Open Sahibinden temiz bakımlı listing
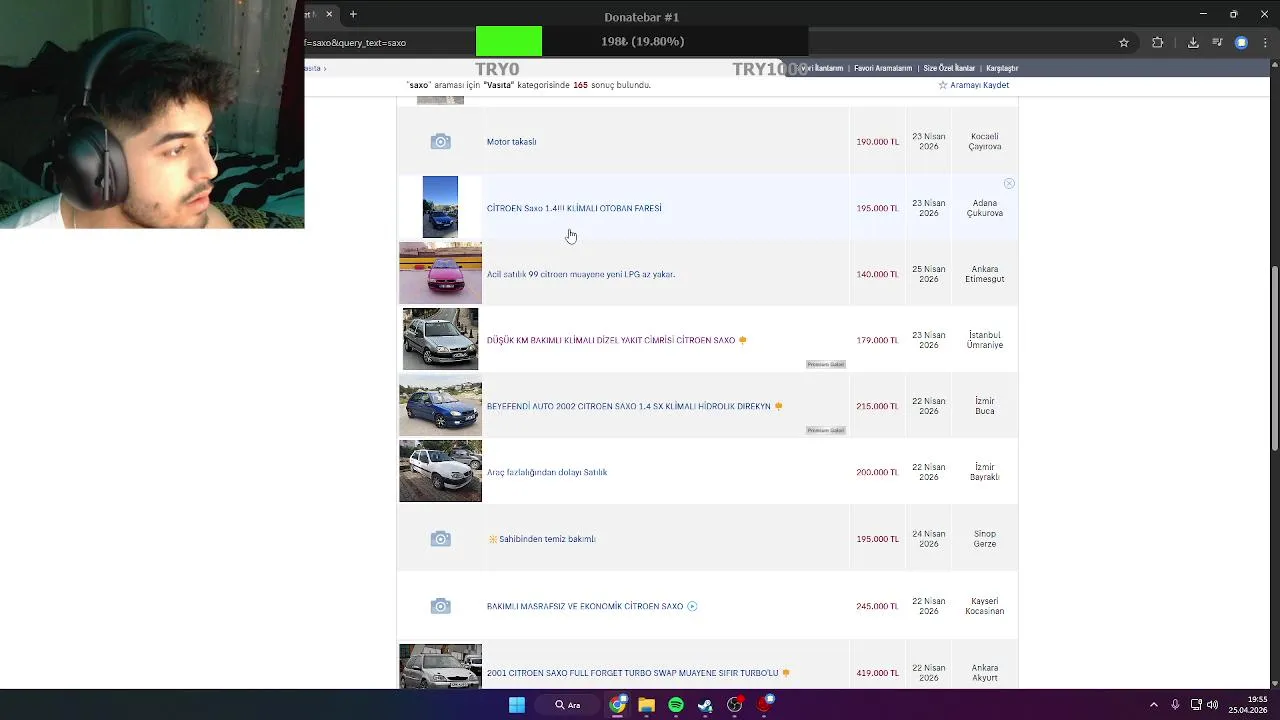The height and width of the screenshot is (720, 1280). pyautogui.click(x=547, y=539)
